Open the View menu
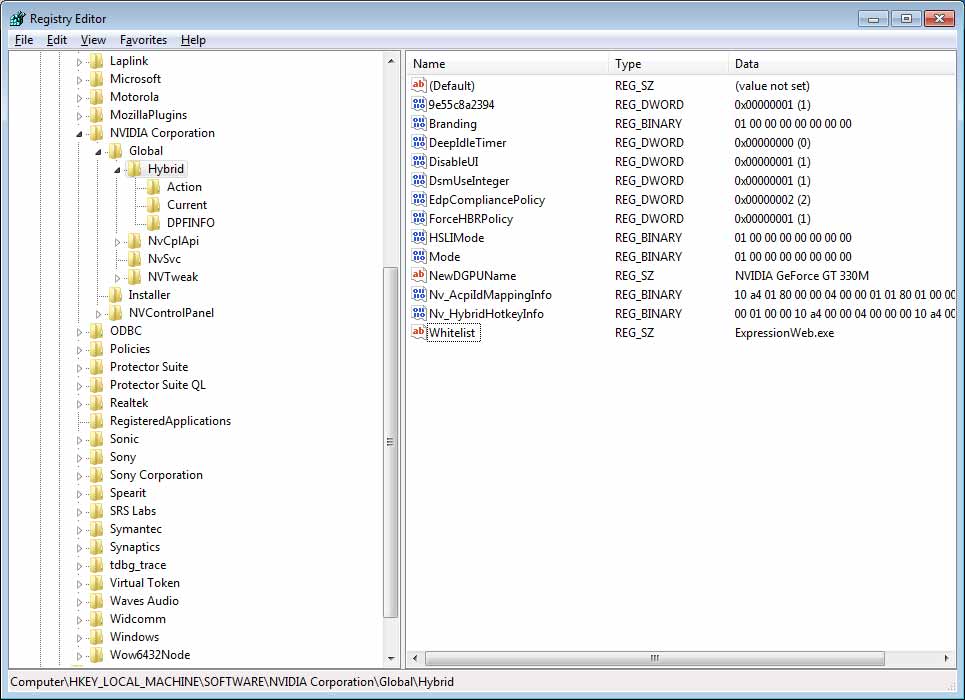Viewport: 965px width, 700px height. pyautogui.click(x=93, y=40)
